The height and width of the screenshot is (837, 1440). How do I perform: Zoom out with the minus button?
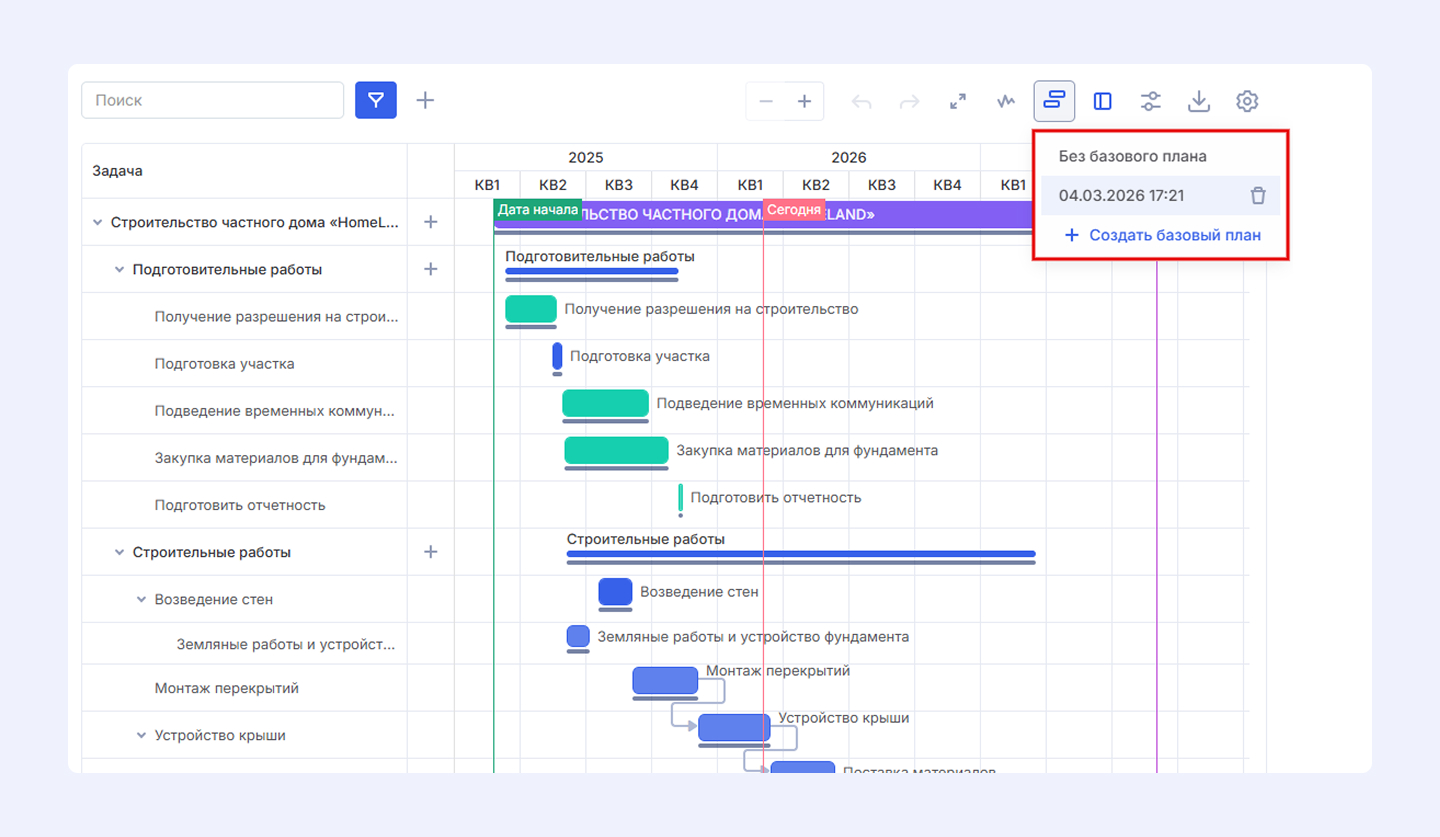[766, 101]
